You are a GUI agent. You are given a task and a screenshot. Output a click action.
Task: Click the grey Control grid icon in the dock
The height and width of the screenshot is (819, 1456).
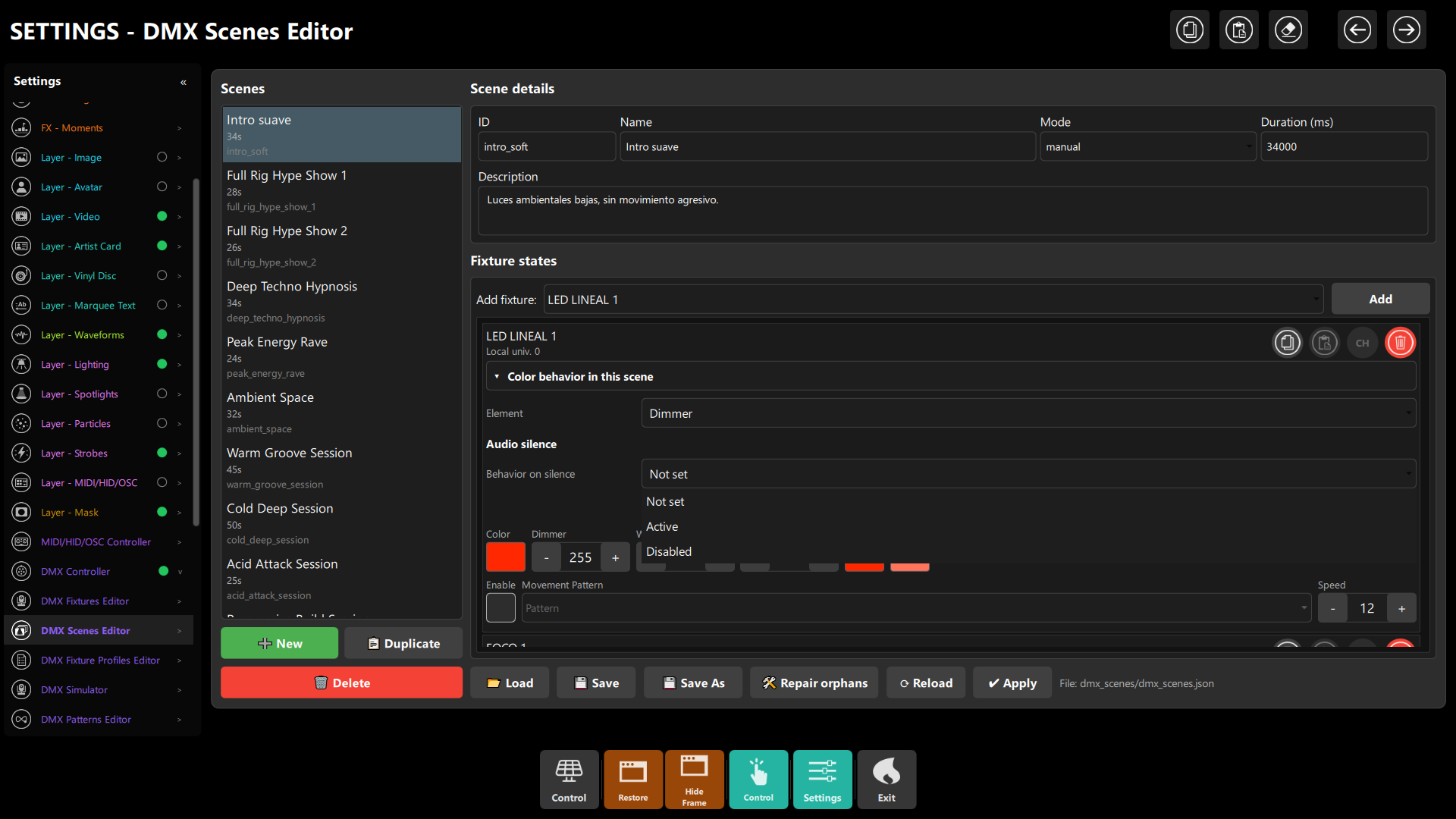[x=569, y=780]
